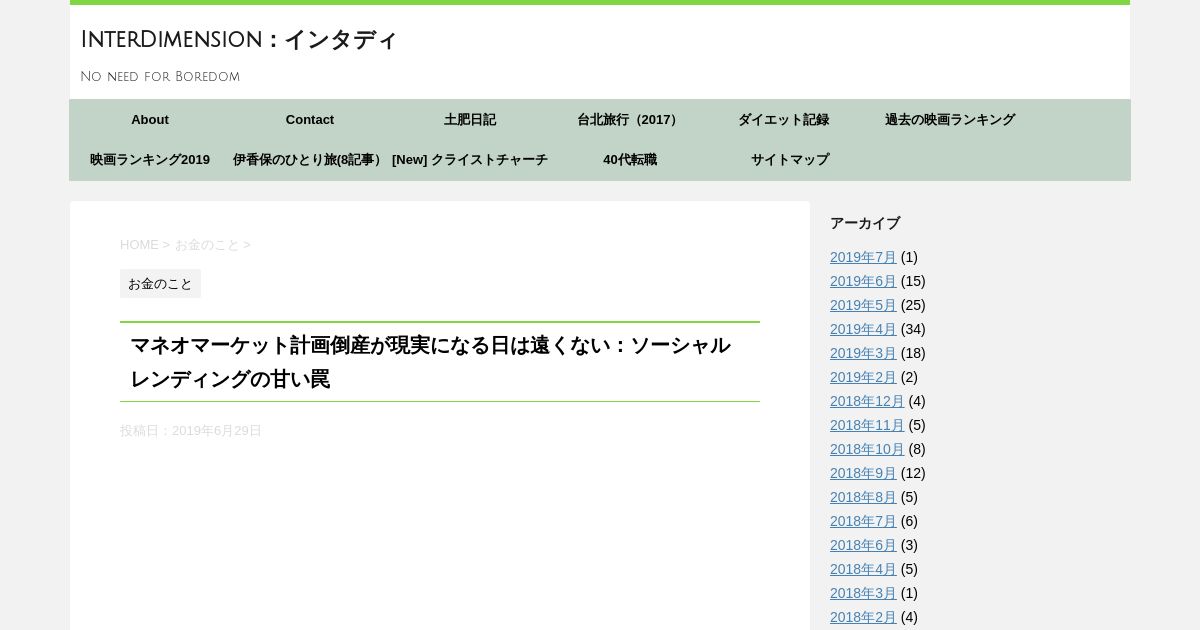Open the 2019年6月 archive
The height and width of the screenshot is (630, 1200).
[863, 281]
